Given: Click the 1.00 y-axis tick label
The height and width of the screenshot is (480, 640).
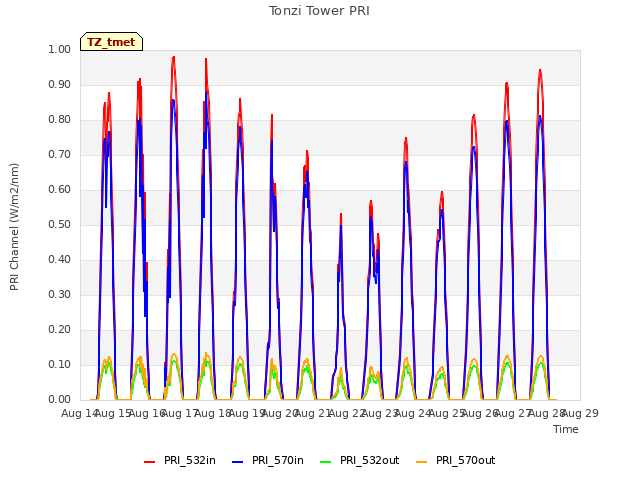Looking at the screenshot, I should pyautogui.click(x=60, y=49).
